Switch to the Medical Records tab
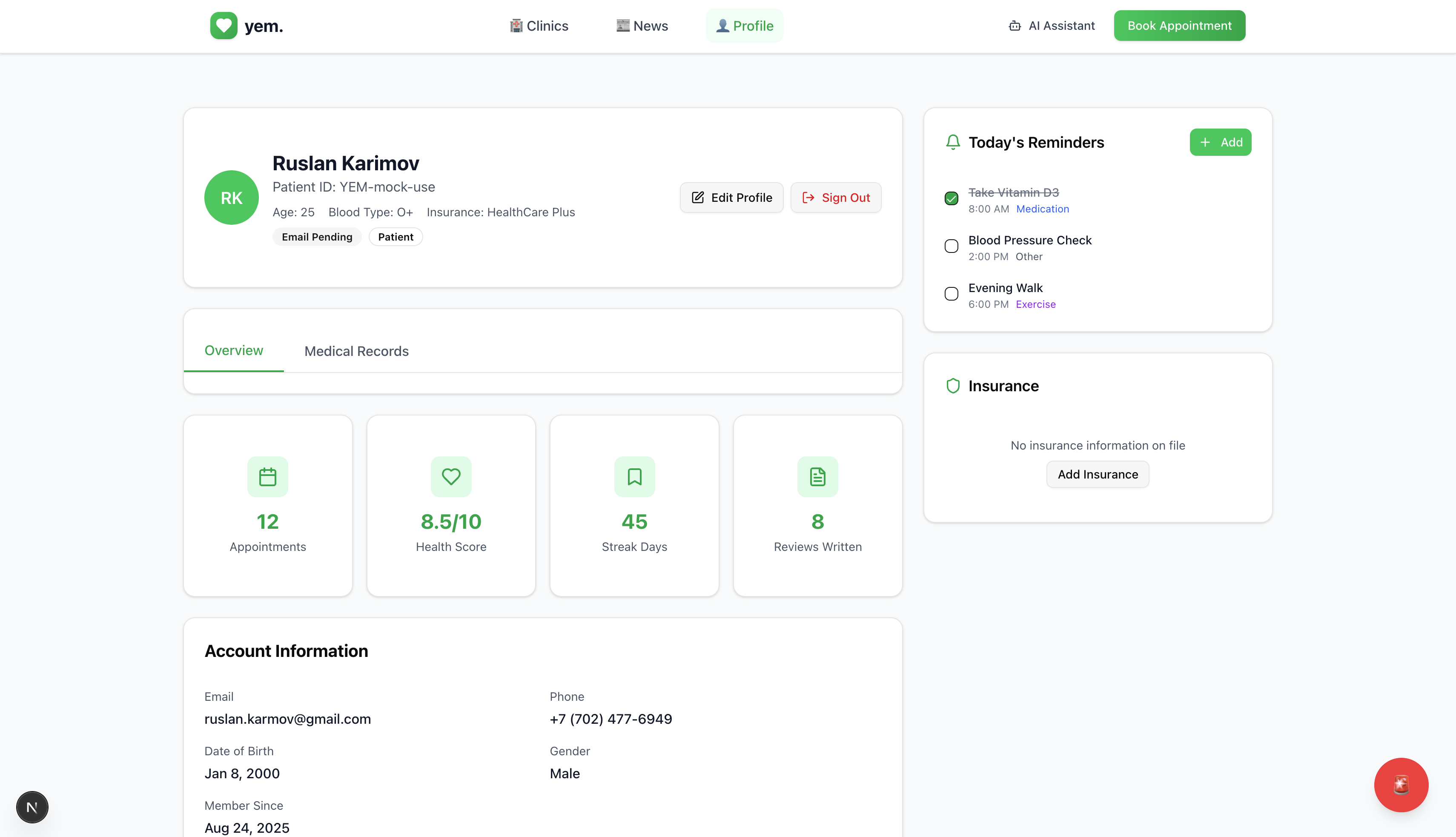This screenshot has height=837, width=1456. tap(356, 351)
